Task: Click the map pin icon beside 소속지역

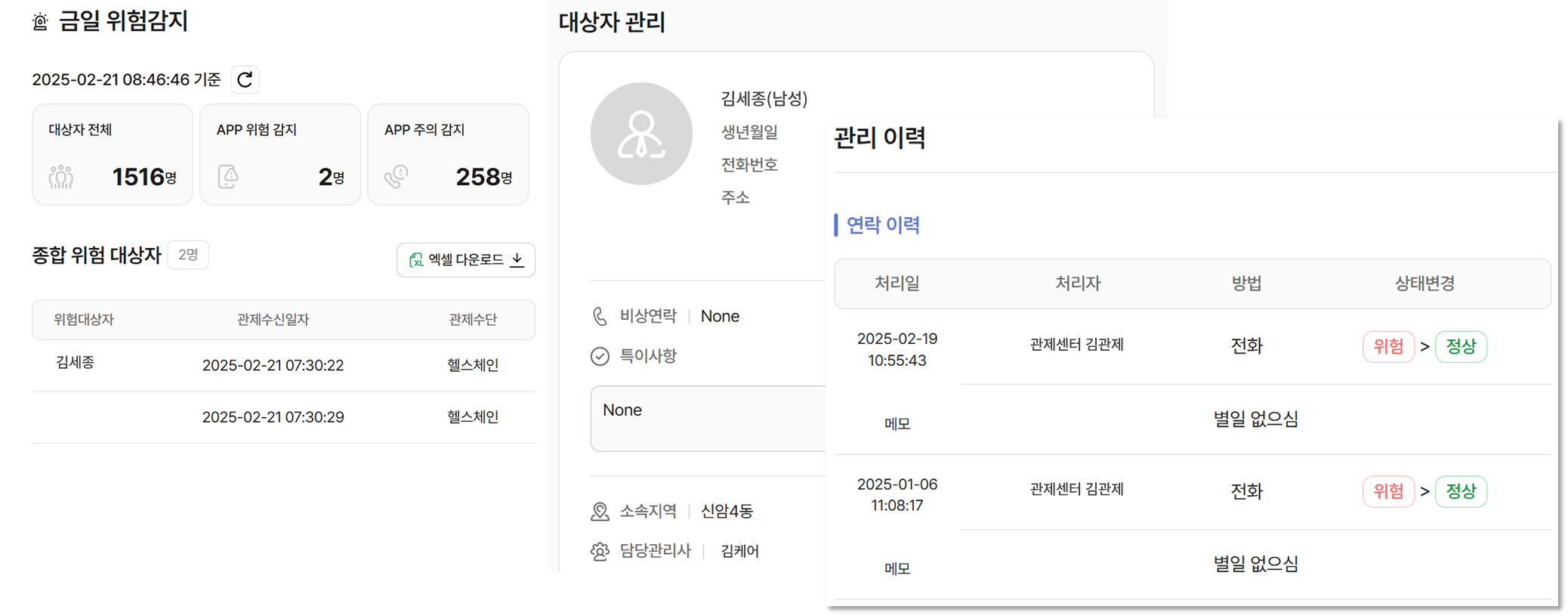Action: tap(600, 512)
